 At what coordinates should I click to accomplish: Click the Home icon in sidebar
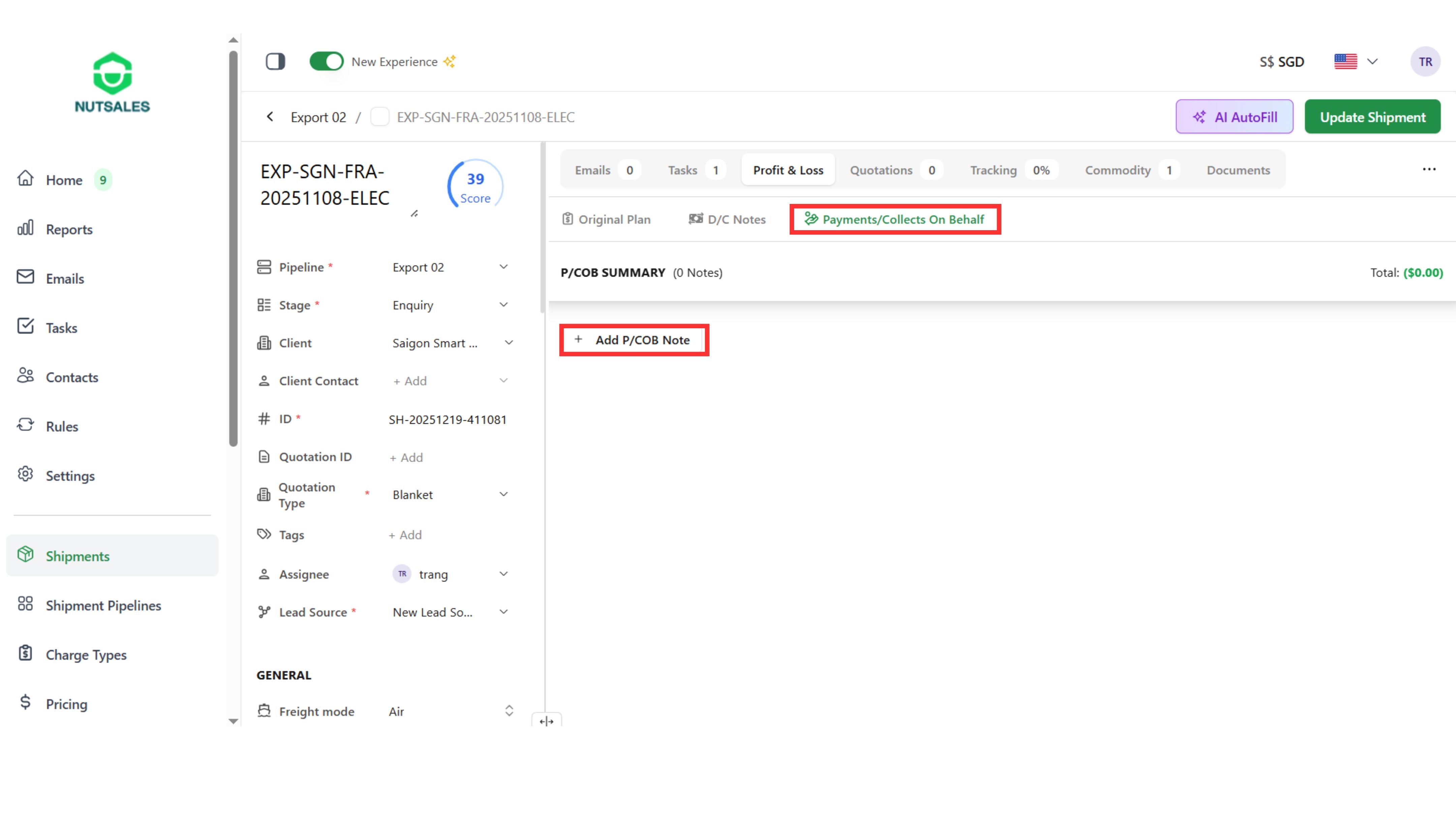25,179
